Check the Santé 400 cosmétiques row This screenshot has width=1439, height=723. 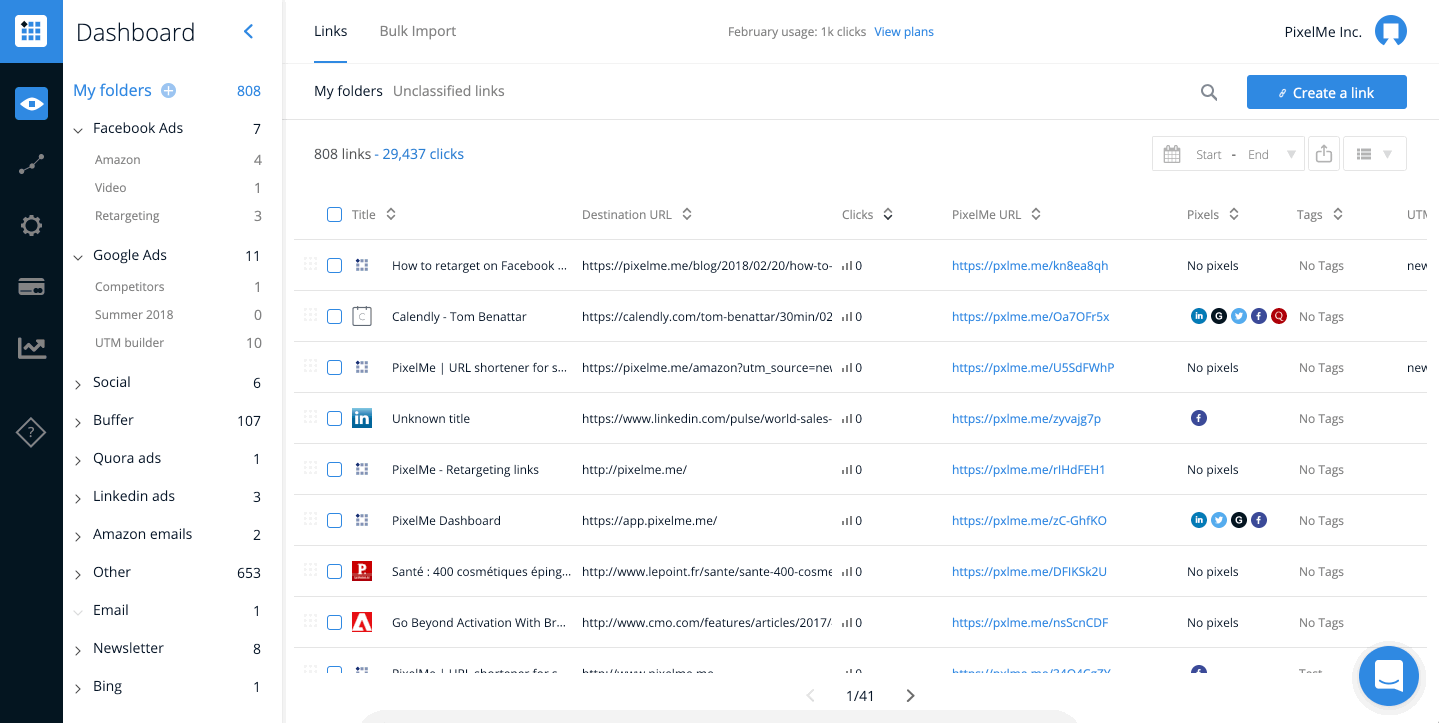334,571
